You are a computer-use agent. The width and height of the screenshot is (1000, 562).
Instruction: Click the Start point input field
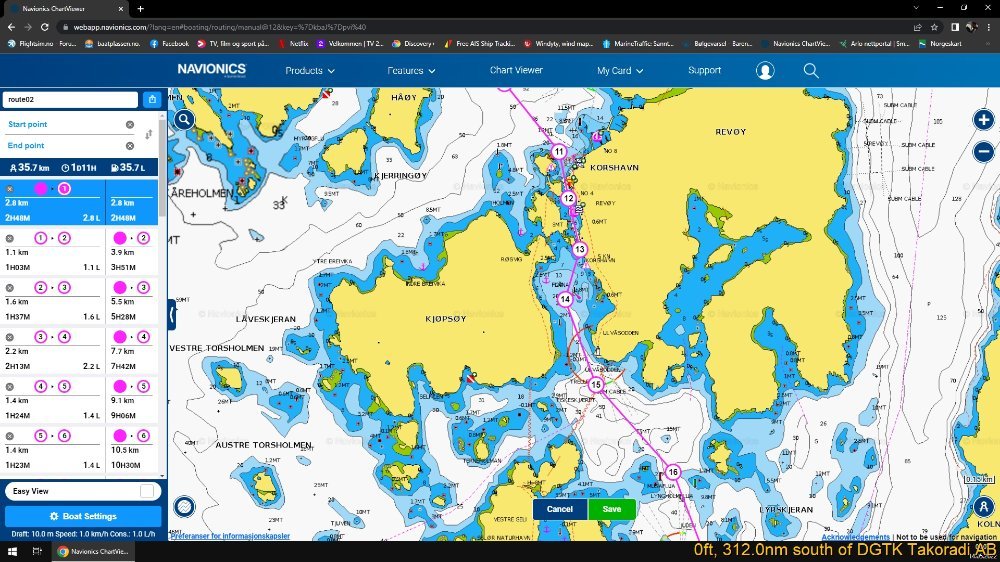(x=64, y=124)
